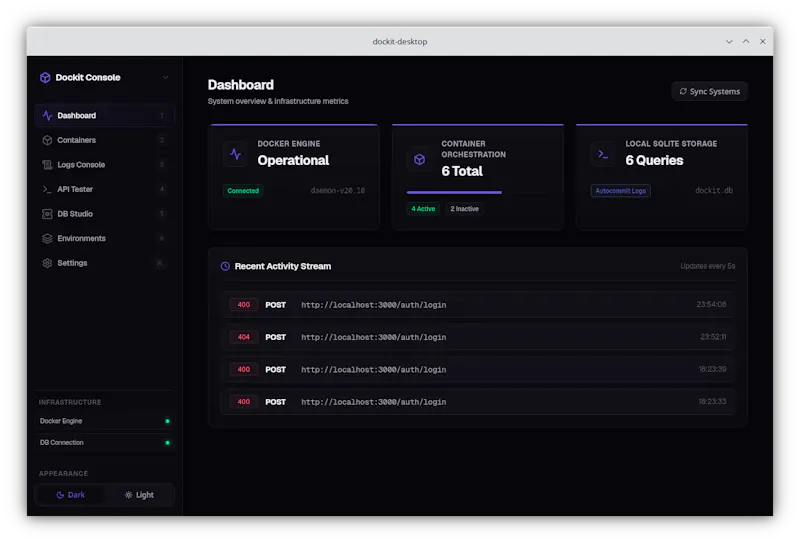Screen dimensions: 800x543
Task: Click the Dashboard page heading
Action: pos(241,85)
